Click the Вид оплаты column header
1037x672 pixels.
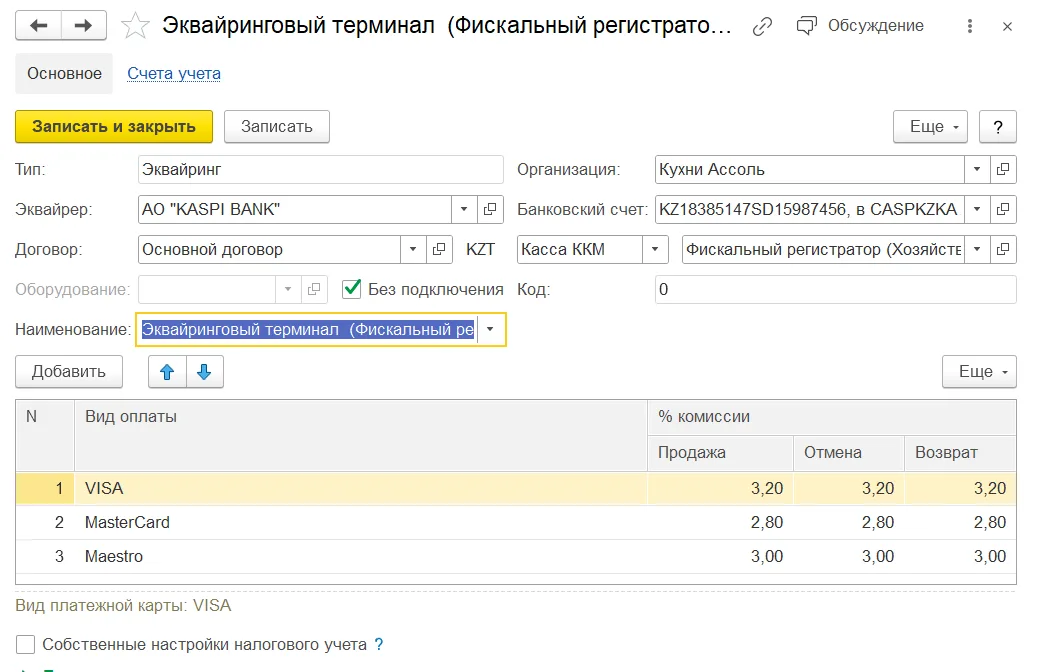[x=360, y=435]
